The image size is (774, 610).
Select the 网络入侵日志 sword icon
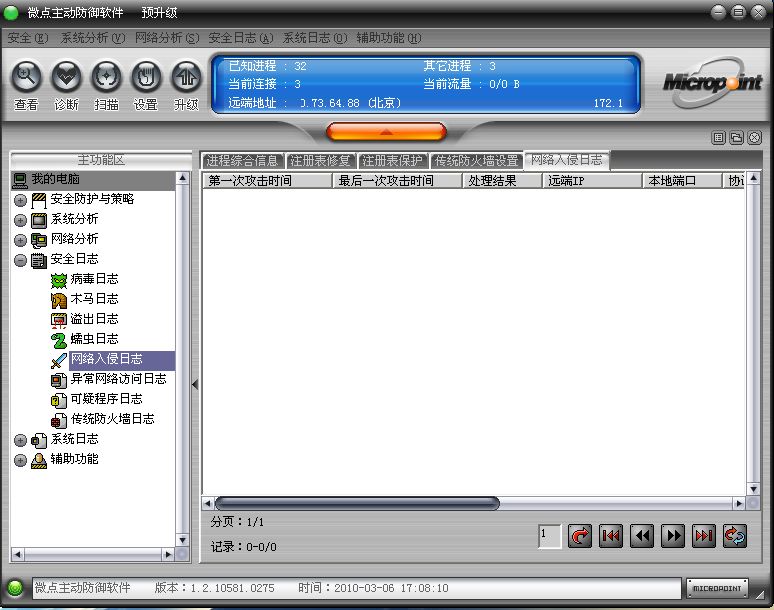(59, 360)
